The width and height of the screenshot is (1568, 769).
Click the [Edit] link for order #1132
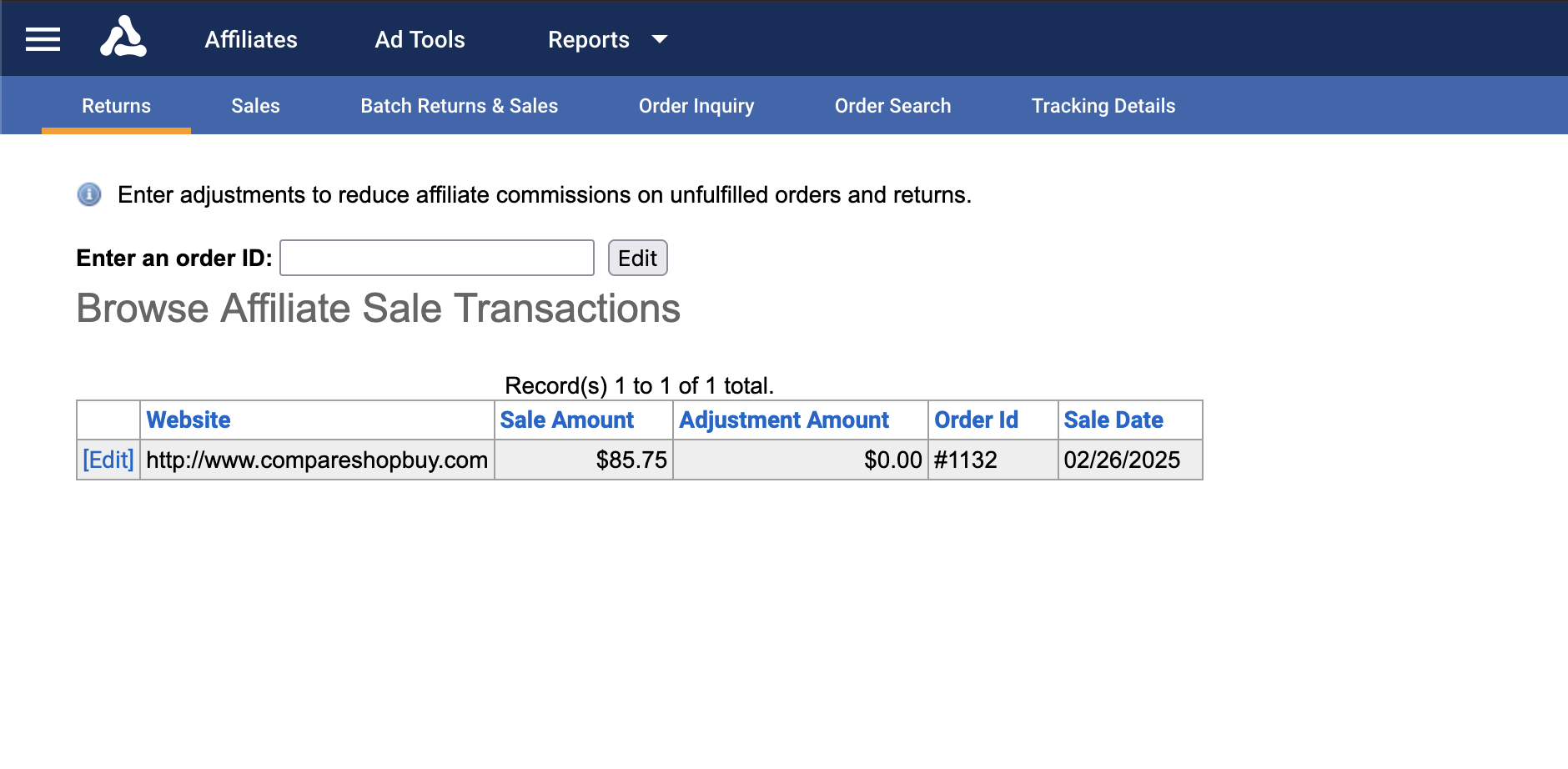[108, 460]
